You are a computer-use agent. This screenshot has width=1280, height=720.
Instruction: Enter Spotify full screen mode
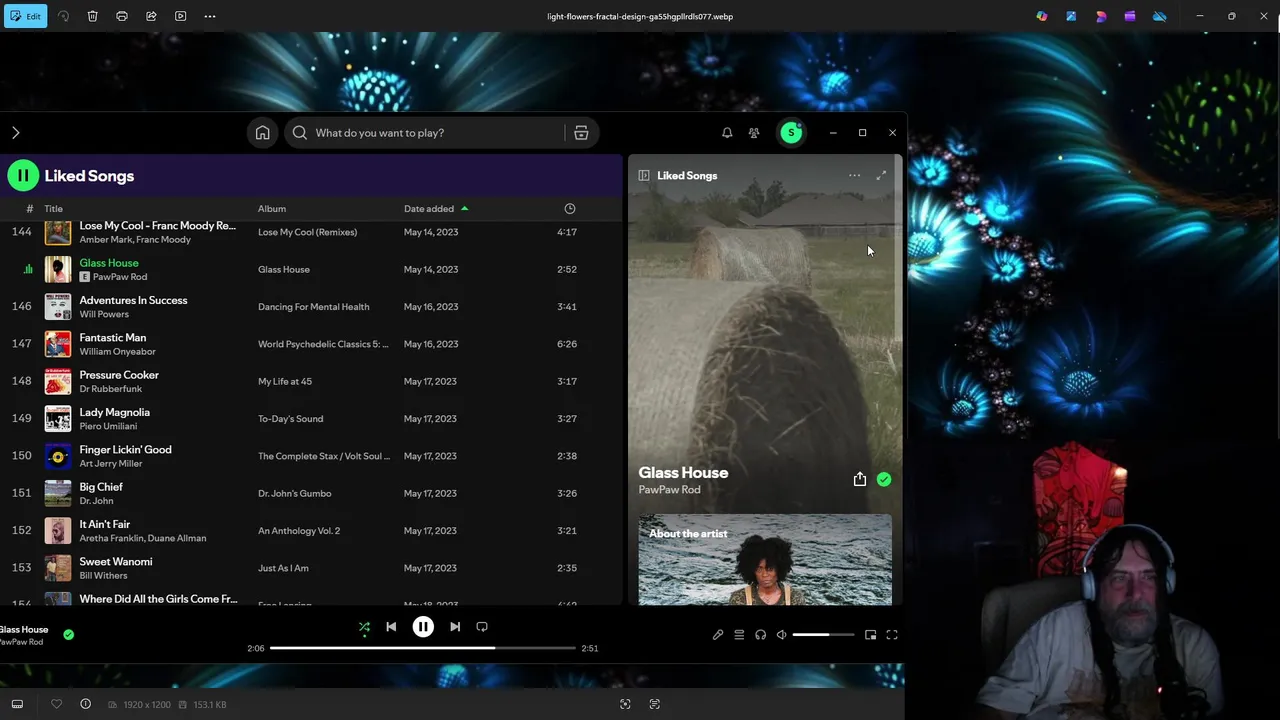click(892, 635)
